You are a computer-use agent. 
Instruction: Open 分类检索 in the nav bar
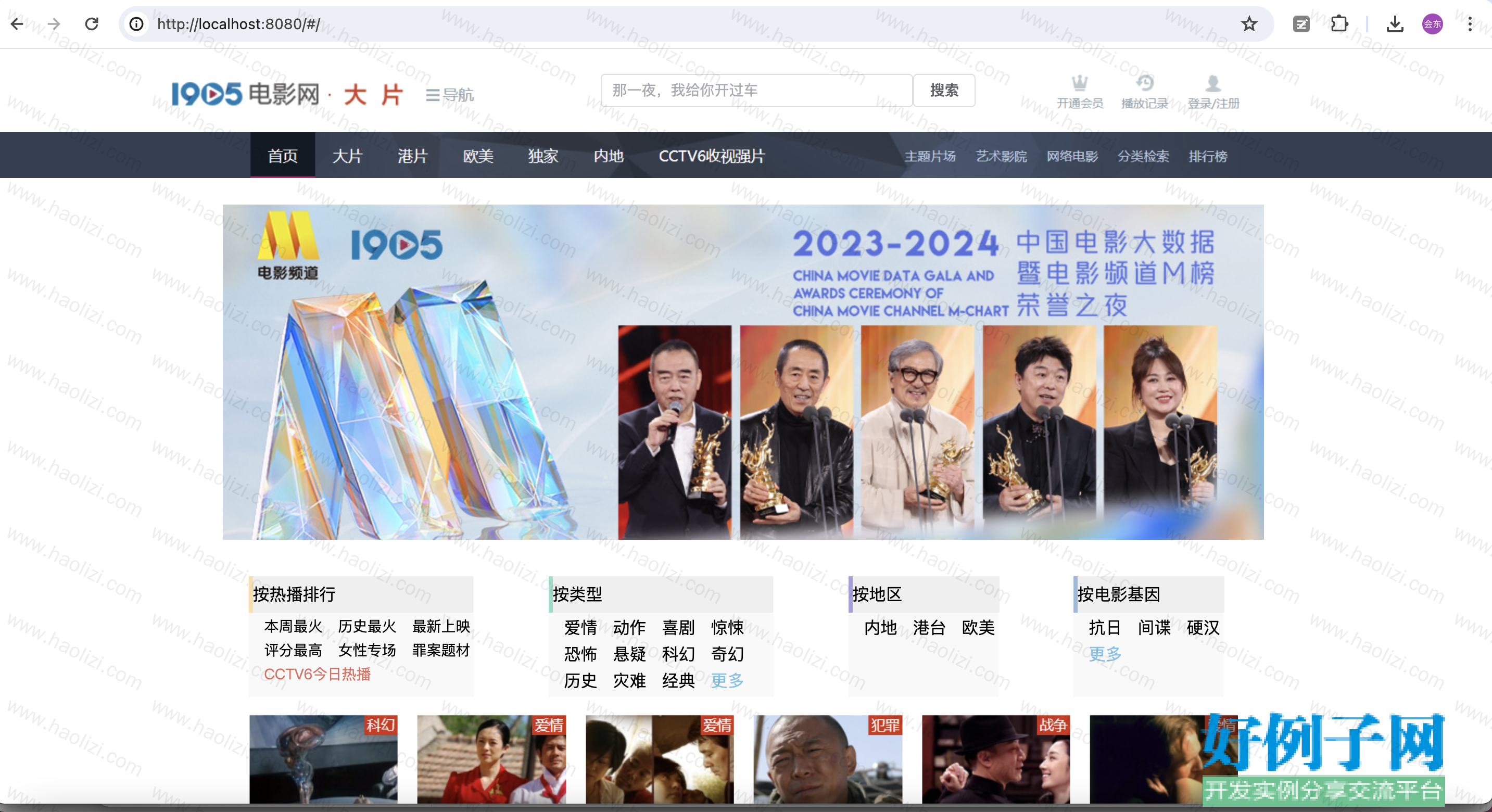pos(1143,156)
